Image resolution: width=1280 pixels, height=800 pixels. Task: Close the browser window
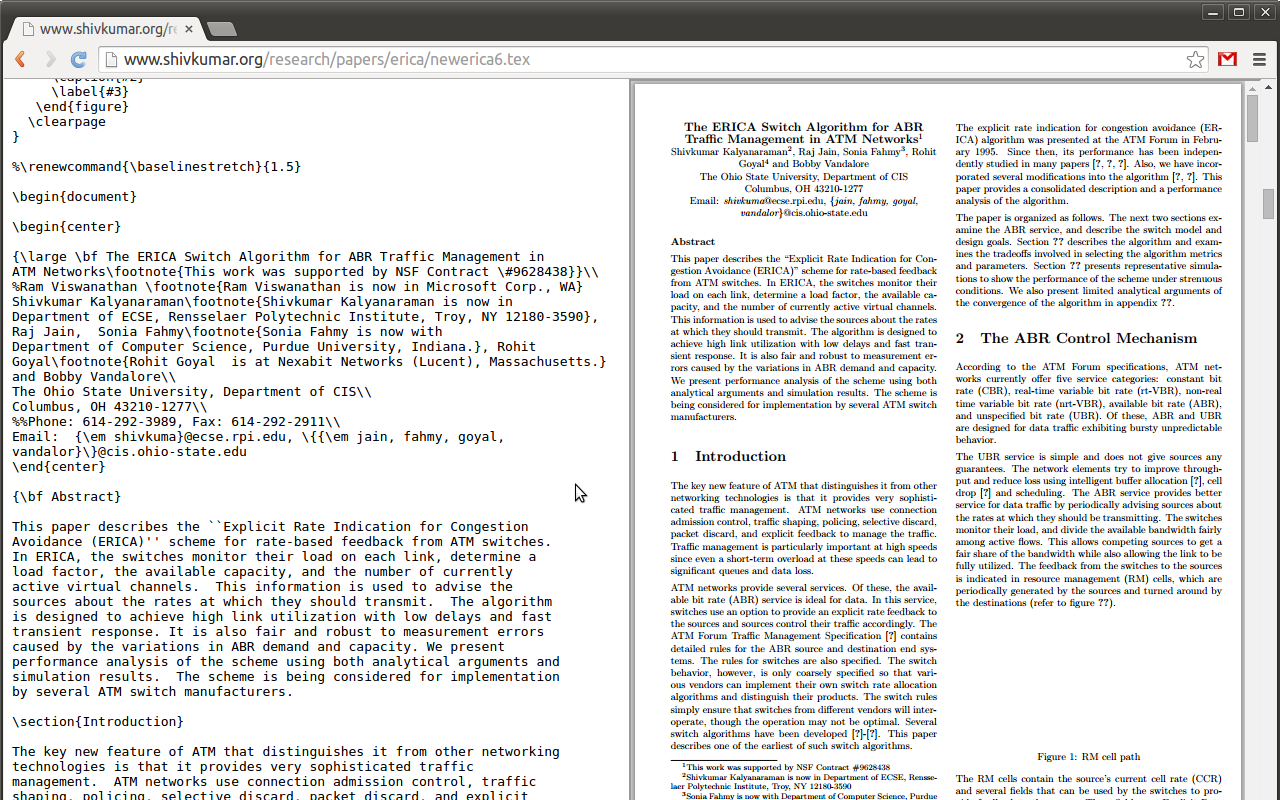1263,12
